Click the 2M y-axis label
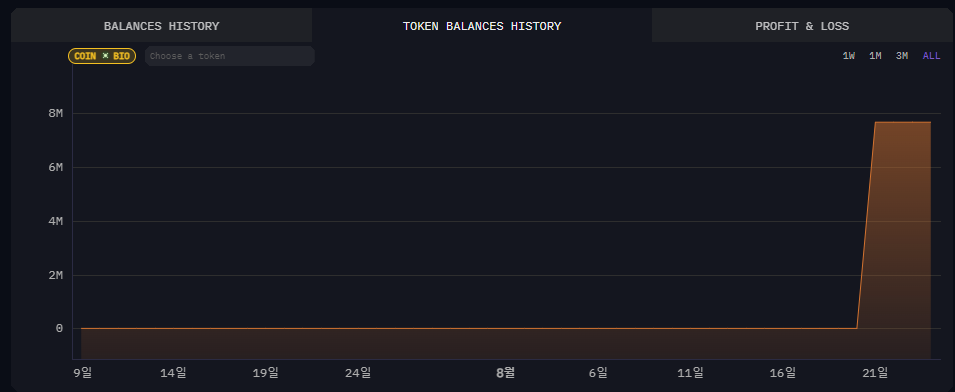 (56, 275)
